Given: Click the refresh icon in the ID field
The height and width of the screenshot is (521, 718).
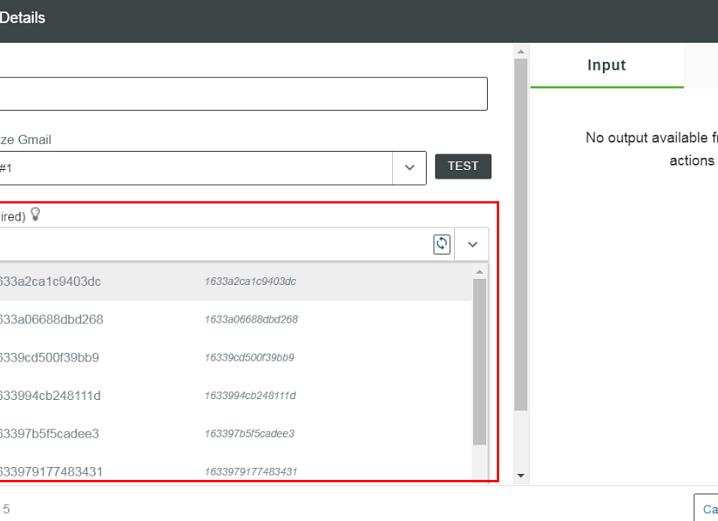Looking at the screenshot, I should pos(442,244).
